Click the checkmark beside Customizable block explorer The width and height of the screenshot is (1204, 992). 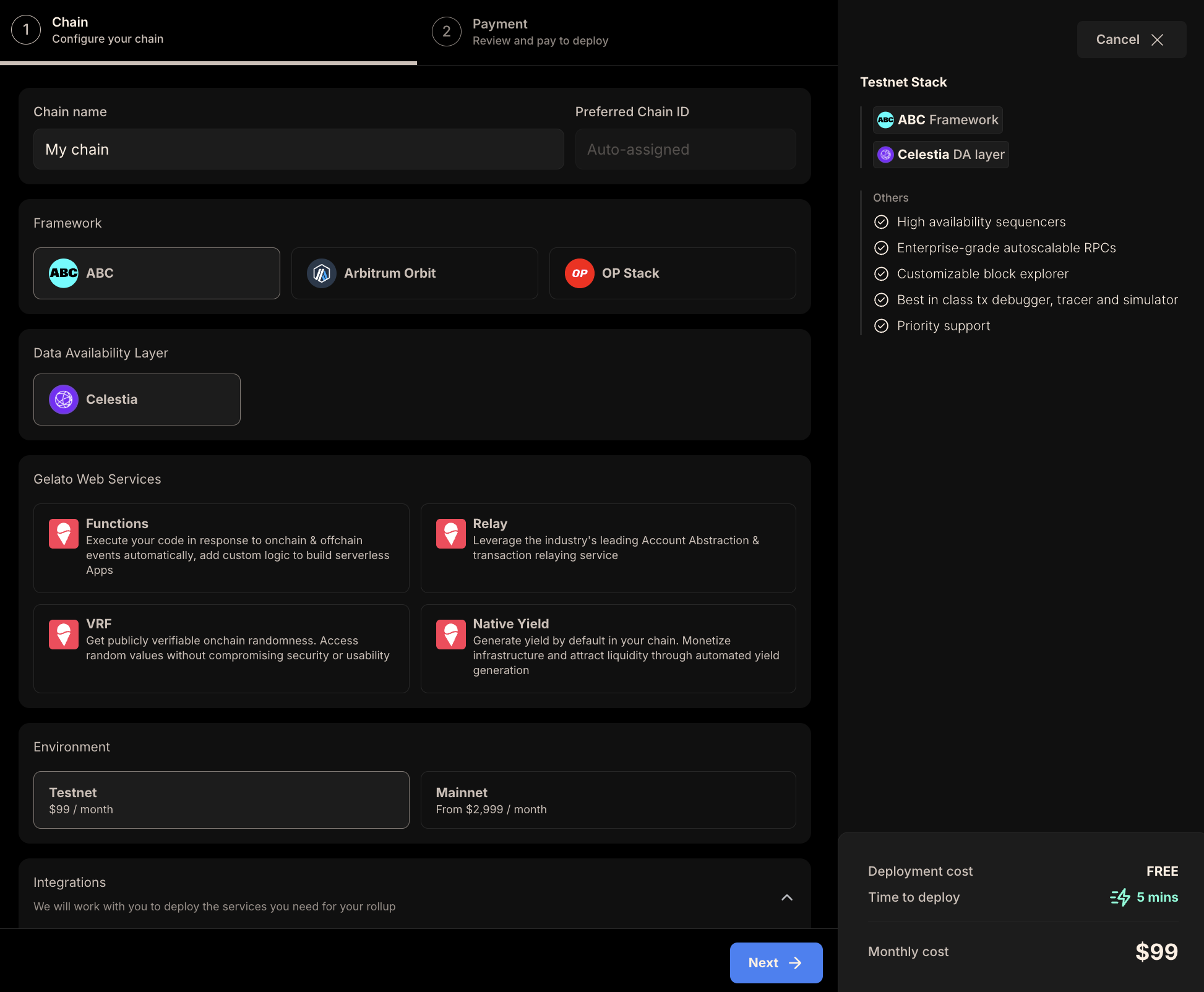click(881, 274)
